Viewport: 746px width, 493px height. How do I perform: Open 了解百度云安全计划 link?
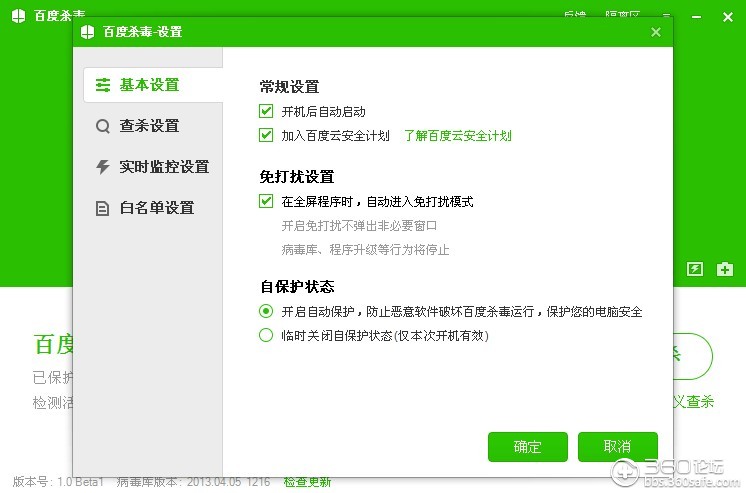pyautogui.click(x=457, y=135)
